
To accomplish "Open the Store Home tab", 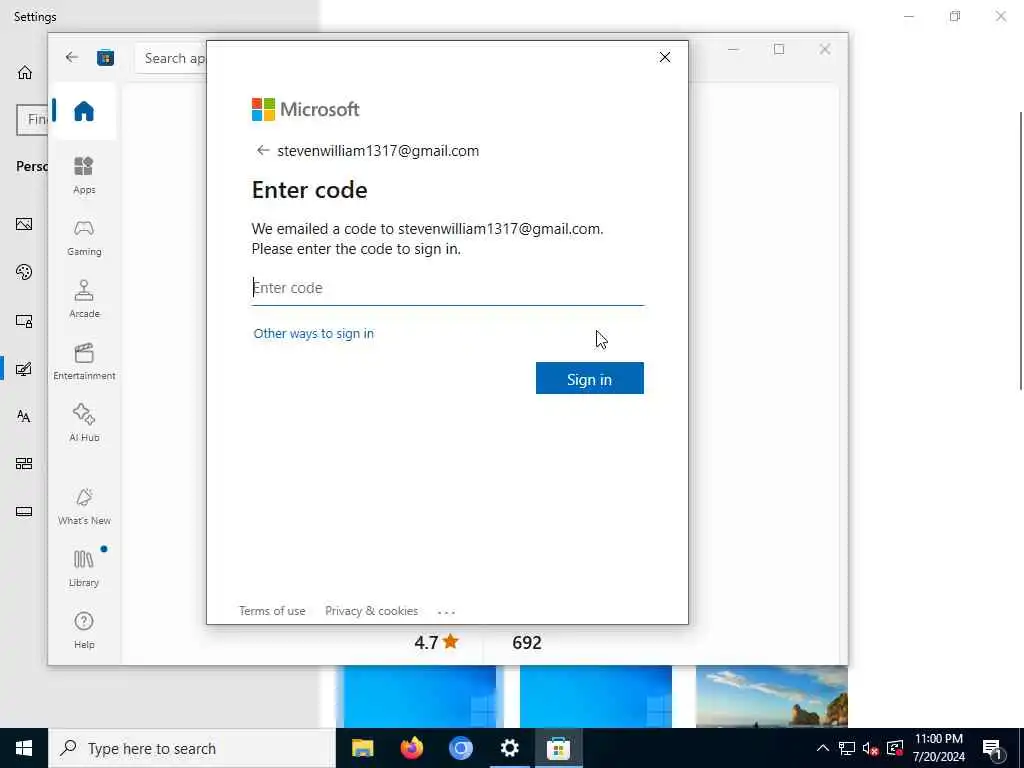I will click(84, 111).
